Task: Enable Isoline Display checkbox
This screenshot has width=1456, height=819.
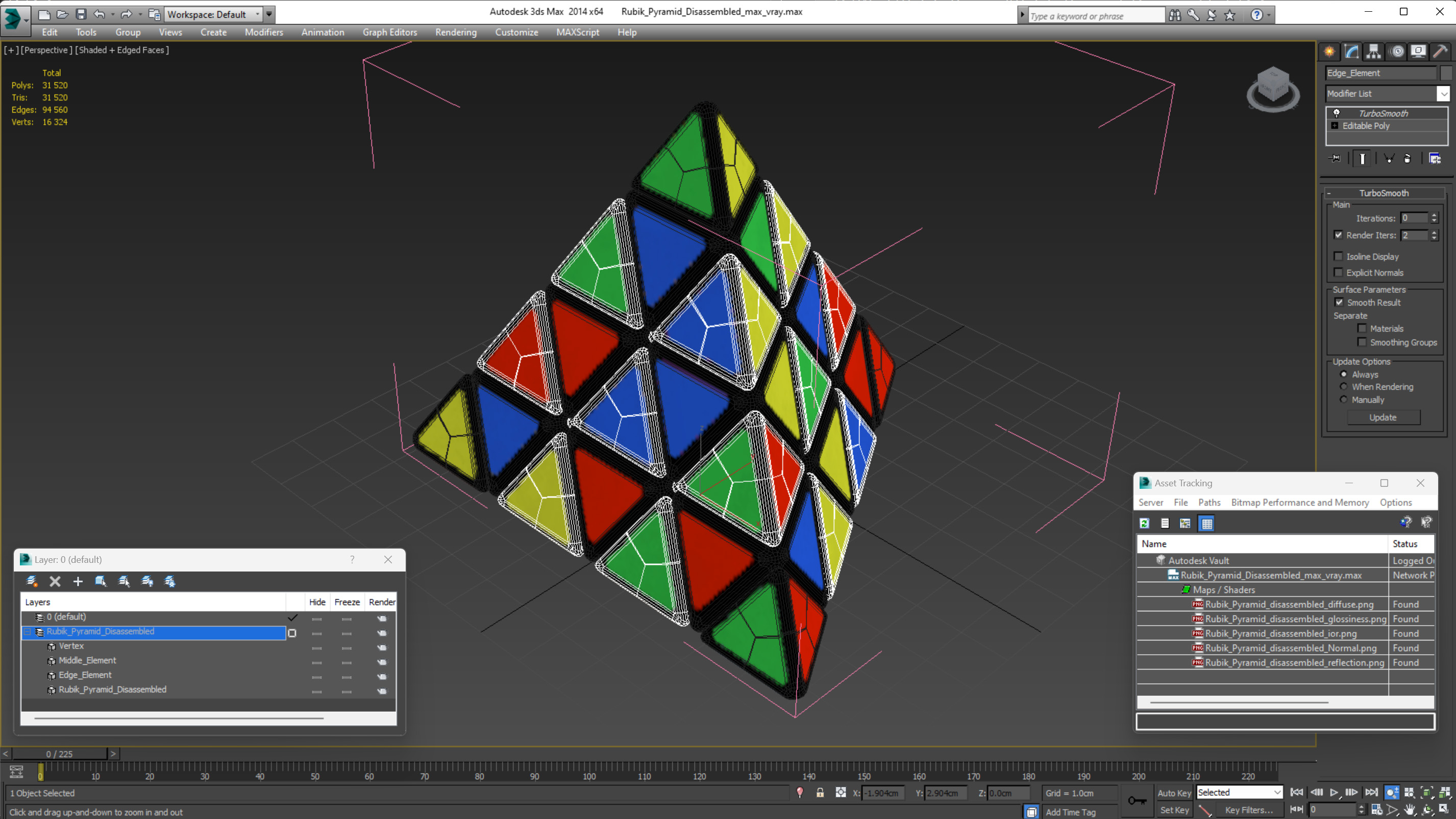Action: (1339, 257)
